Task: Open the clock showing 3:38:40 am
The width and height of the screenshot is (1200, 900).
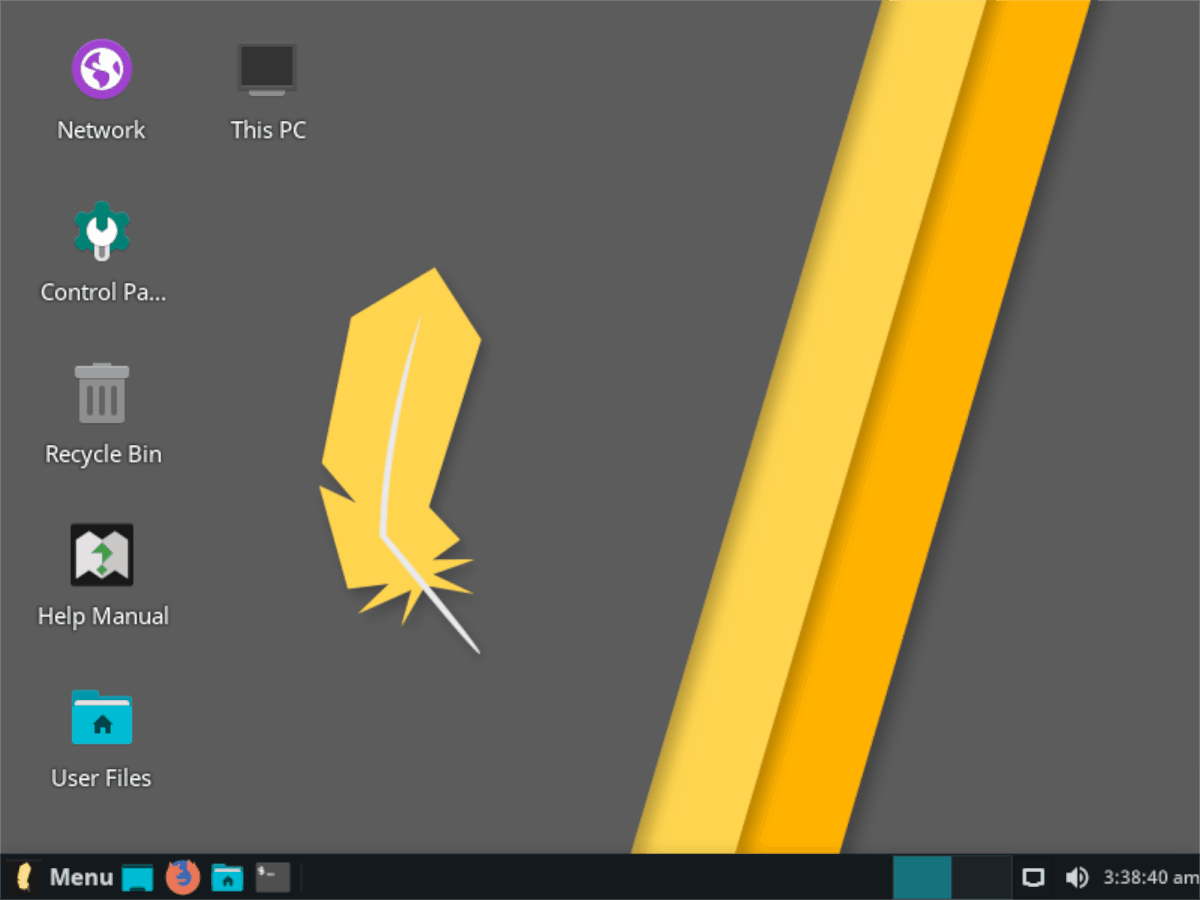Action: [1150, 877]
